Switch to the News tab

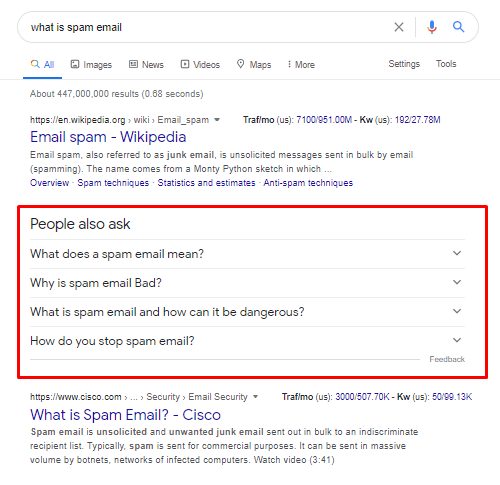pyautogui.click(x=146, y=64)
